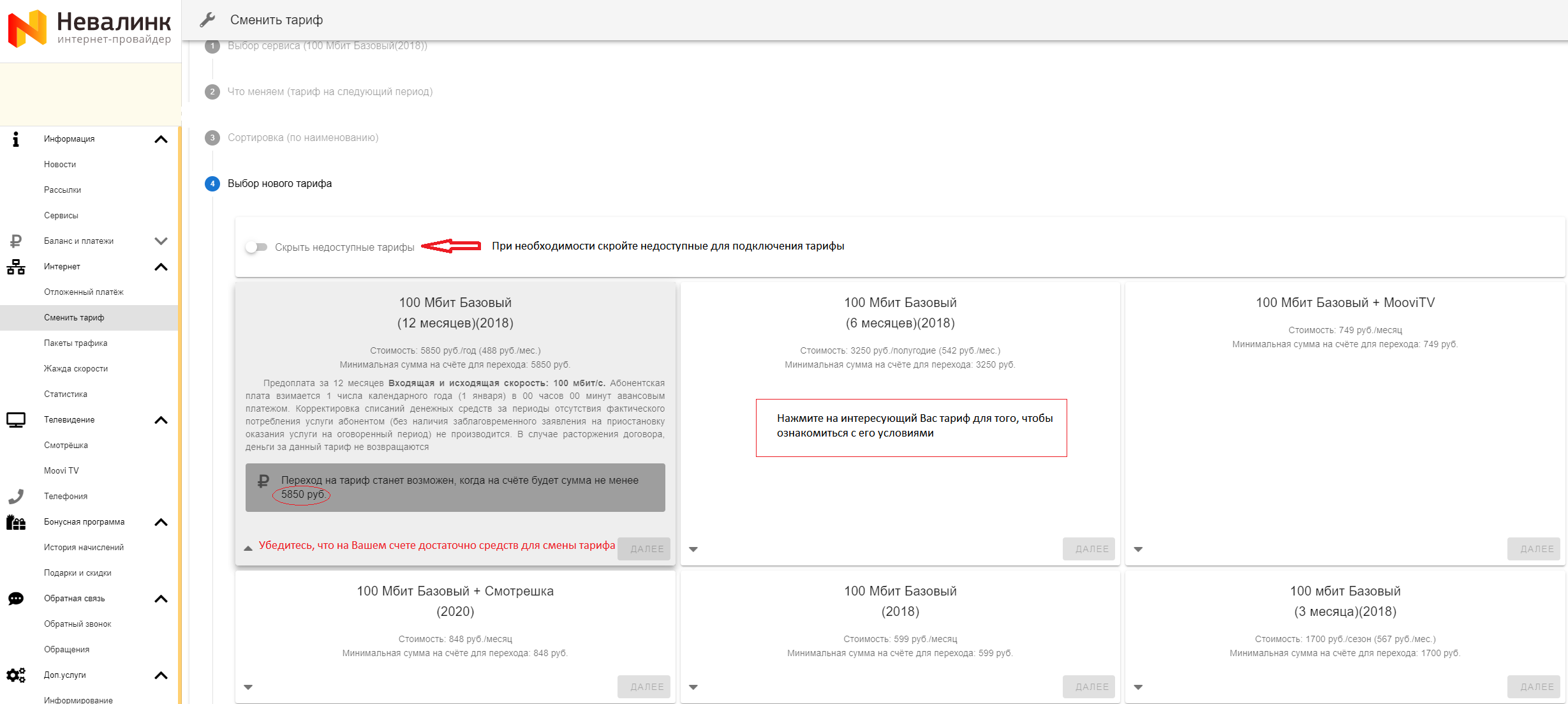
Task: Click the Обратная связь chat bubble icon
Action: click(x=16, y=599)
